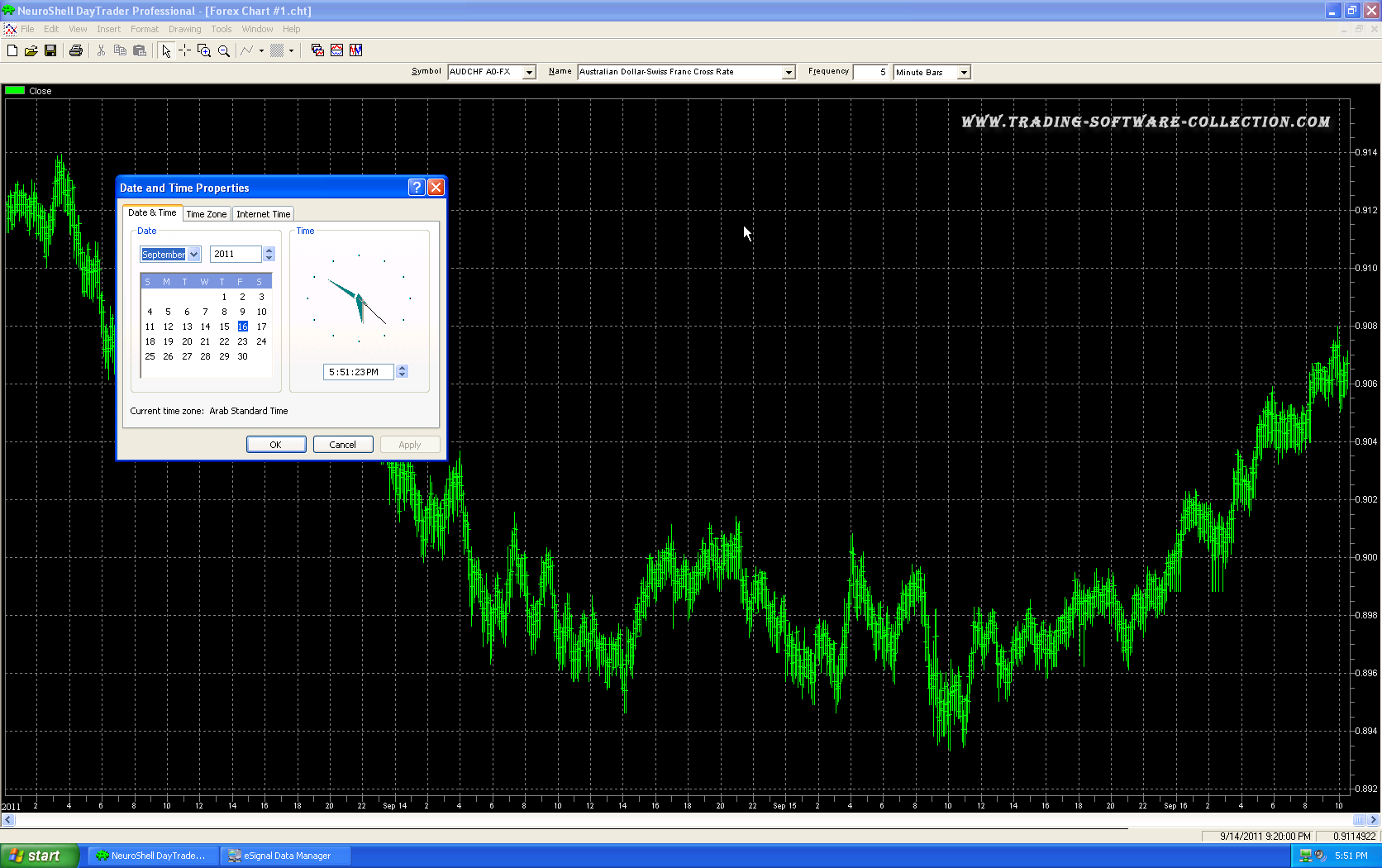Screen dimensions: 1382x868
Task: Switch to the Time Zone tab
Action: point(206,214)
